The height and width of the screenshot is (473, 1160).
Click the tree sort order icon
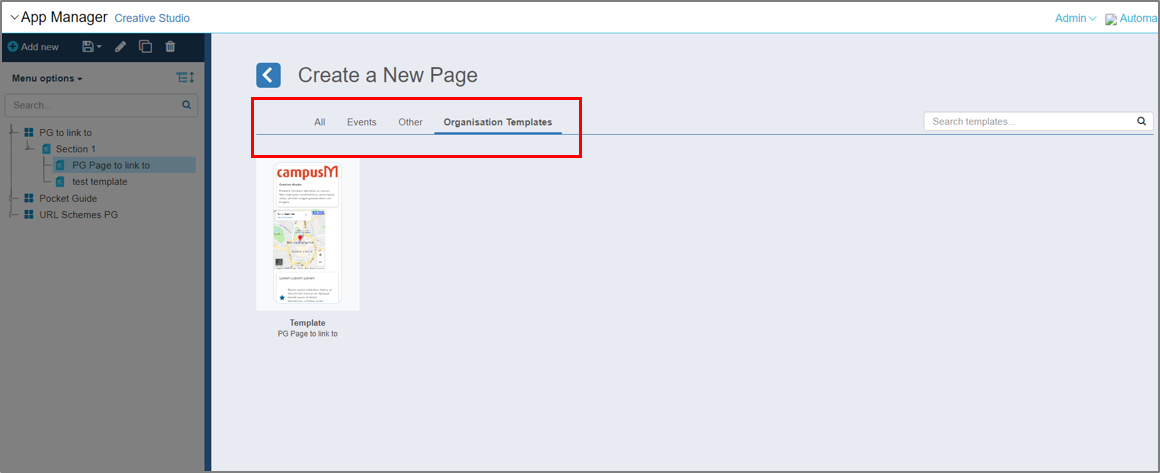click(x=185, y=78)
